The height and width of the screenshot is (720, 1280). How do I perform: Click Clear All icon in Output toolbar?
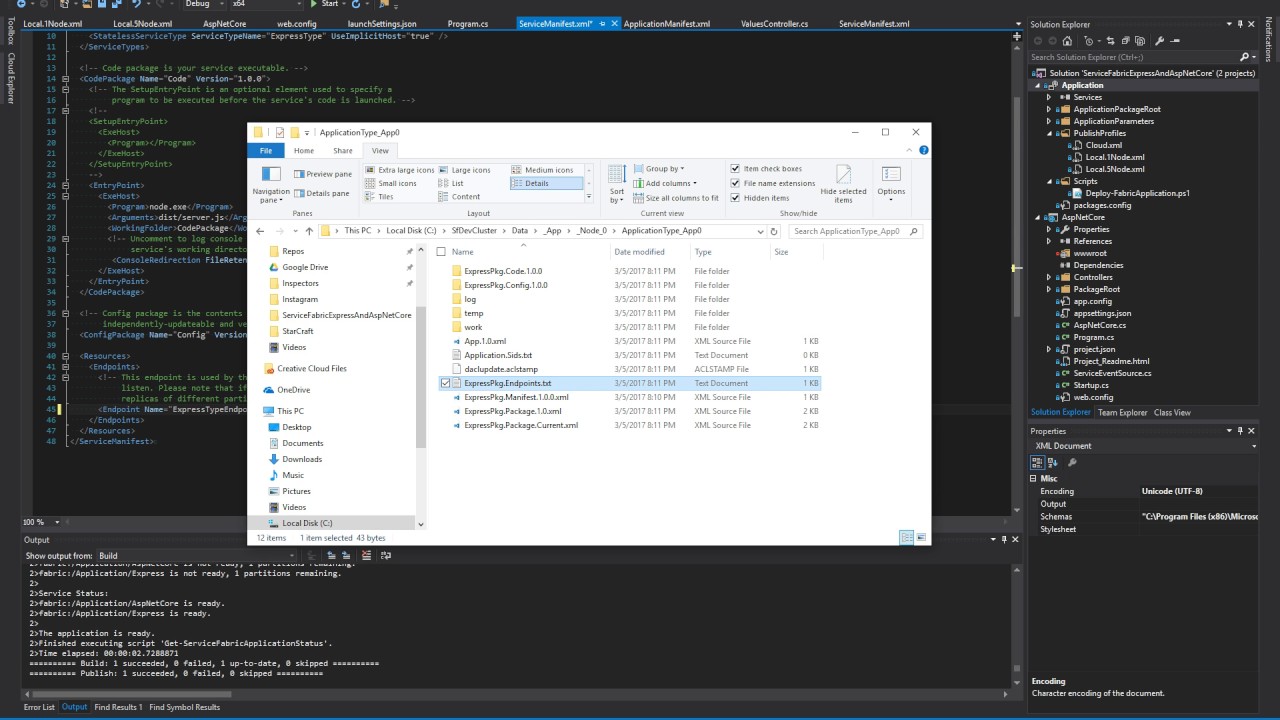point(366,555)
